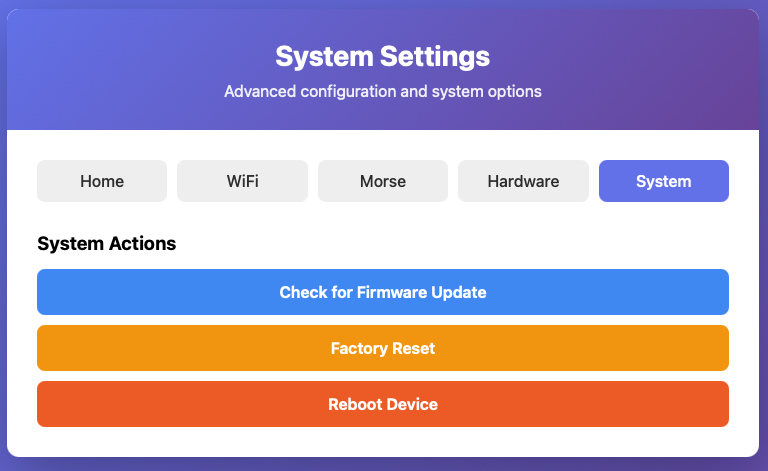The width and height of the screenshot is (768, 471).
Task: Select the Morse tab
Action: [x=383, y=181]
